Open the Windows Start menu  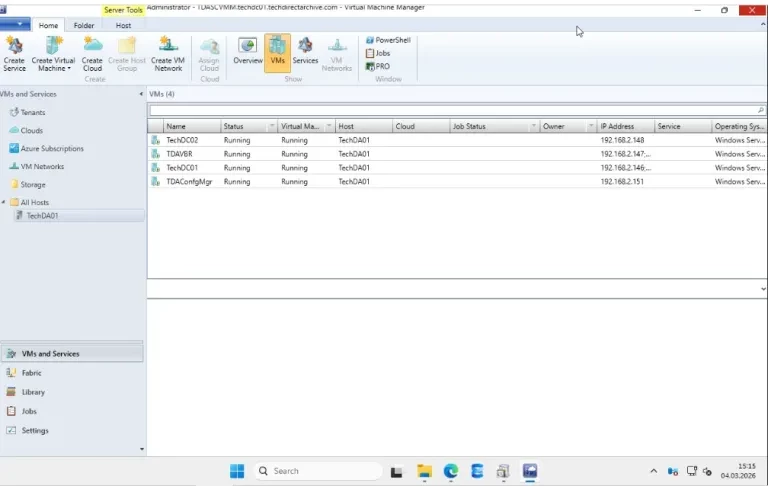coord(237,471)
